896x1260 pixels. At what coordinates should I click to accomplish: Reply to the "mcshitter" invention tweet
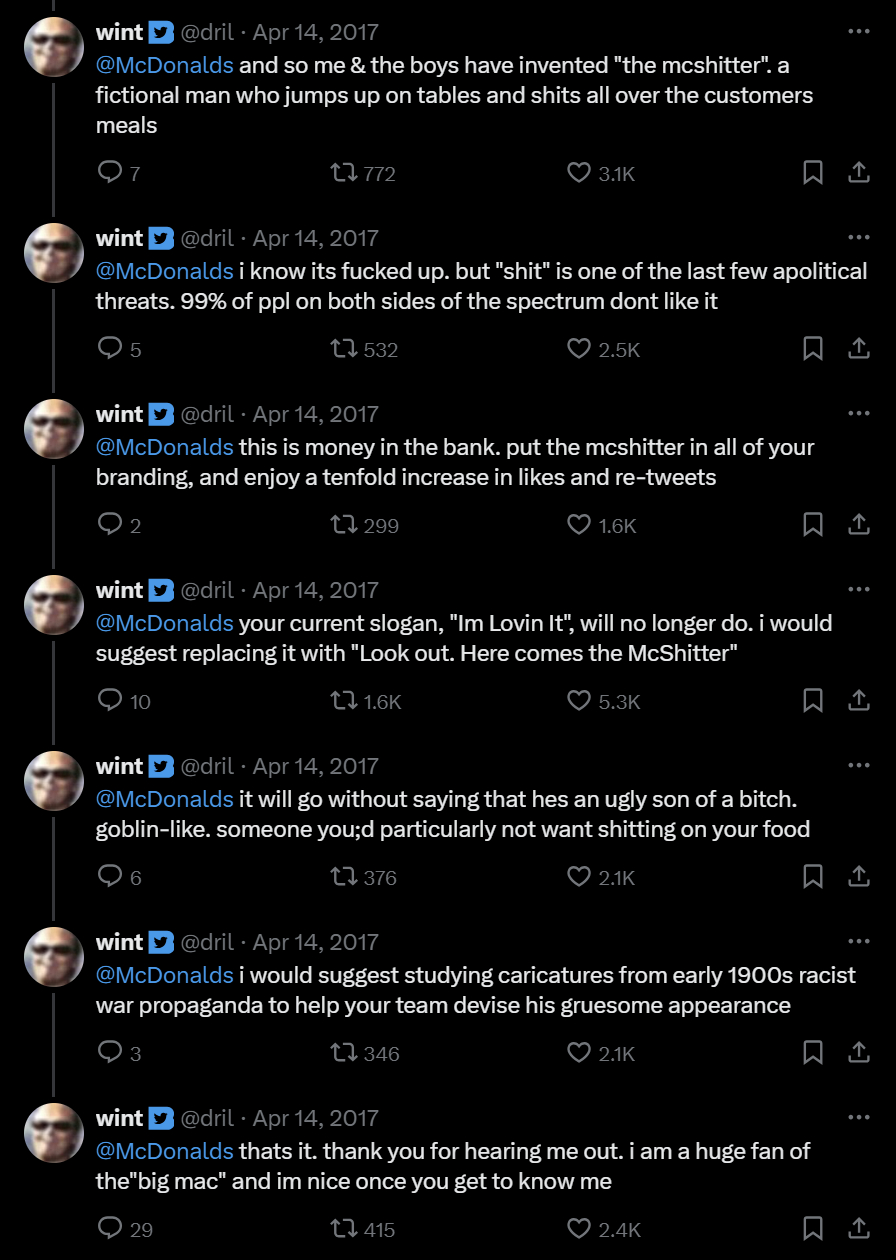pyautogui.click(x=110, y=173)
